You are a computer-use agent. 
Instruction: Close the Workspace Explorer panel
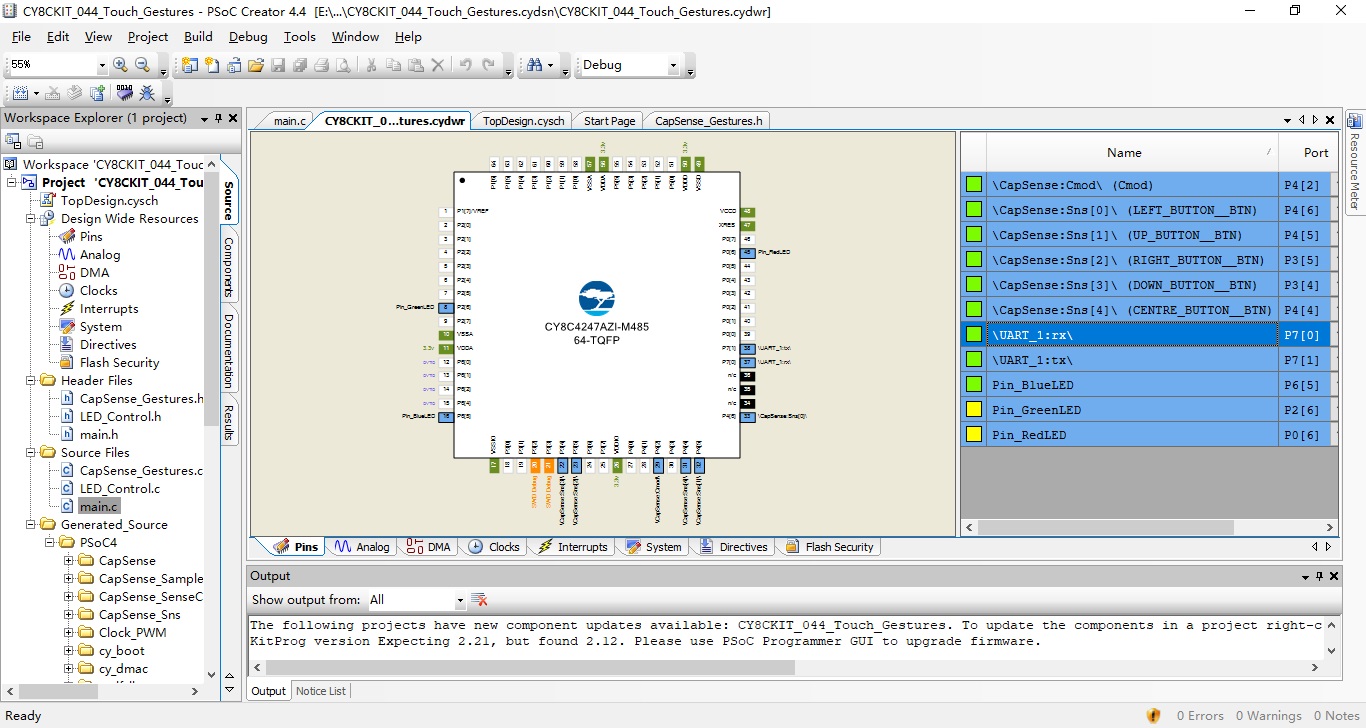tap(233, 118)
